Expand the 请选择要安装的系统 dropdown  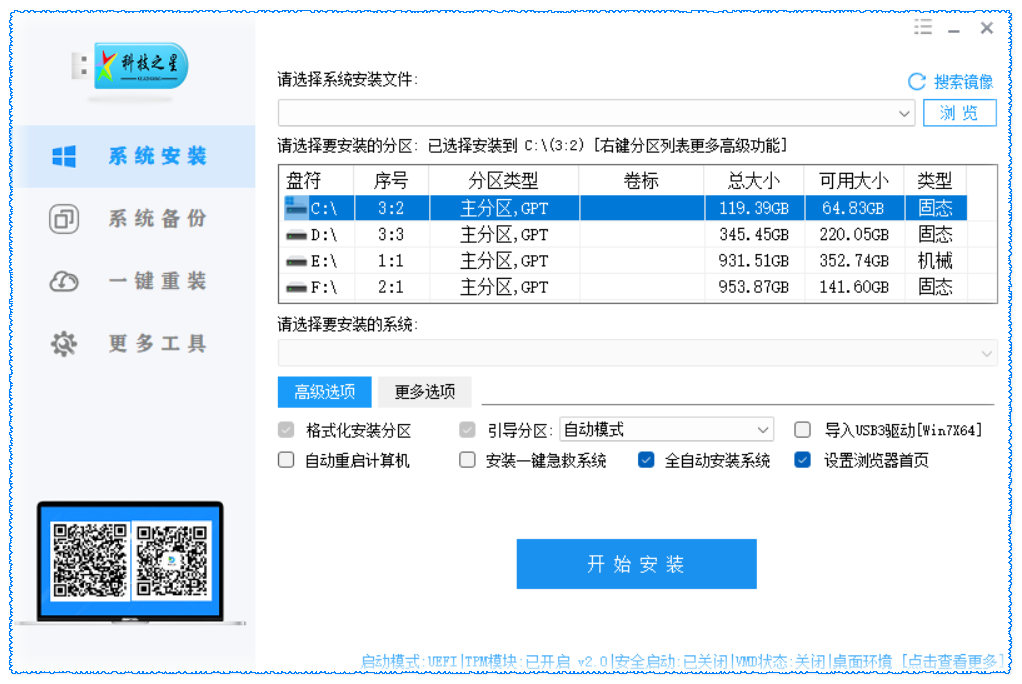[x=987, y=353]
